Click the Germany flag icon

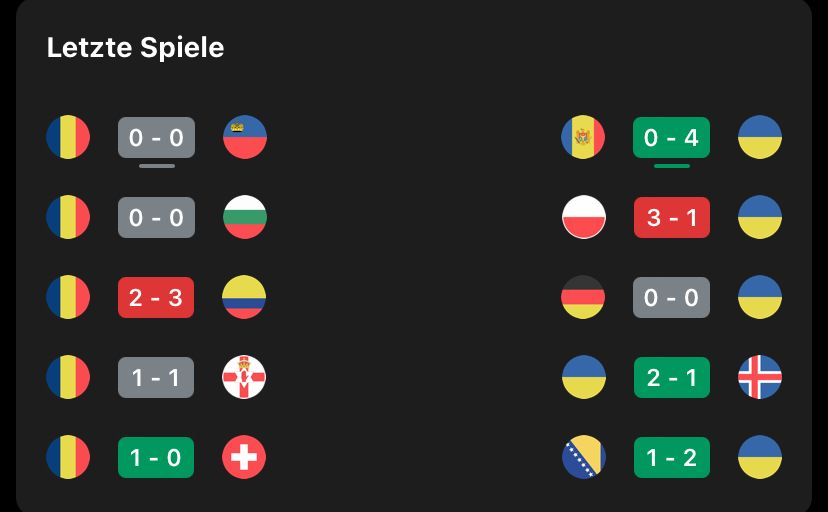click(584, 298)
